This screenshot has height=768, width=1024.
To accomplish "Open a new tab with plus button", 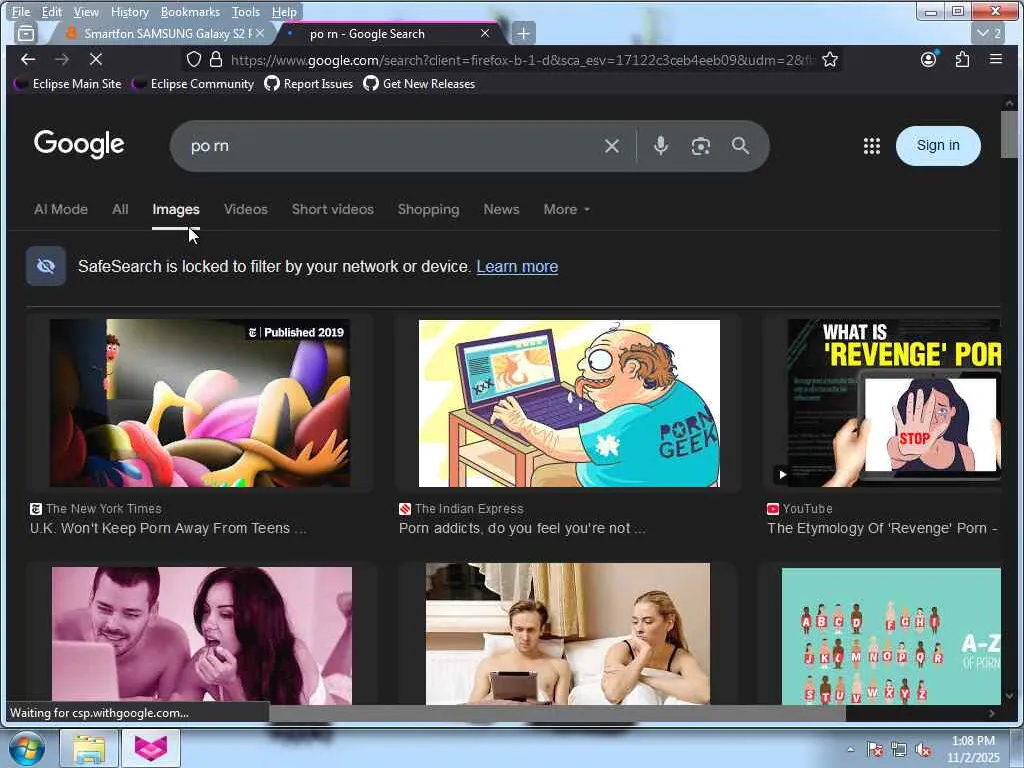I will 523,33.
